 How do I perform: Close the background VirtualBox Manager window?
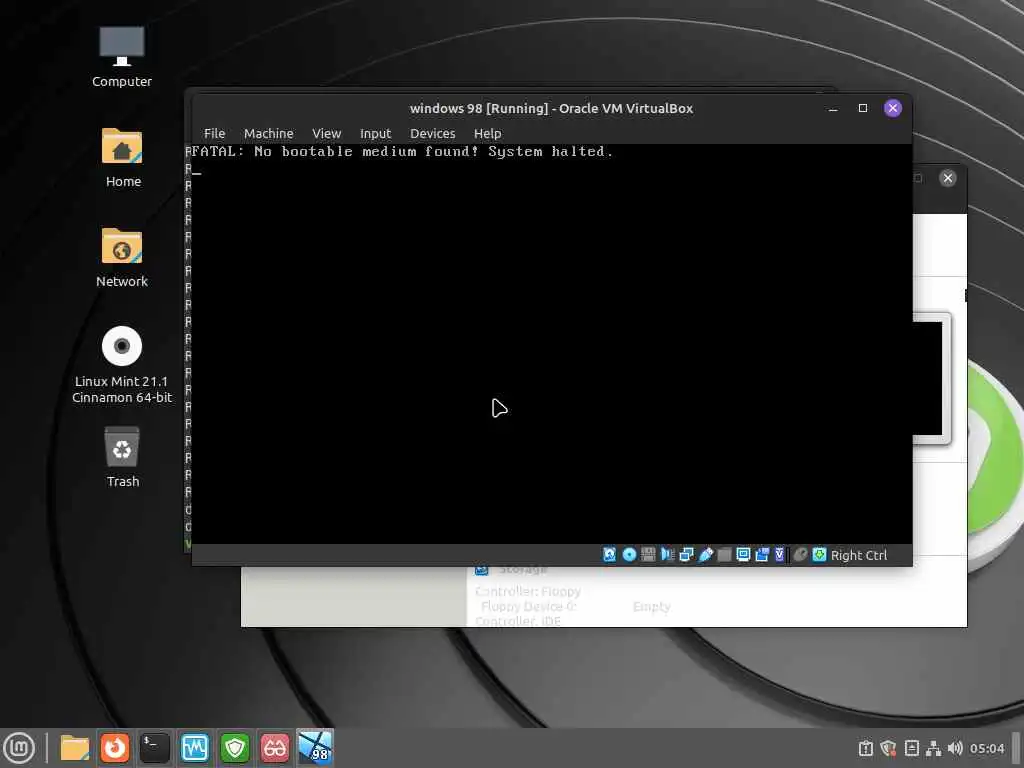948,178
